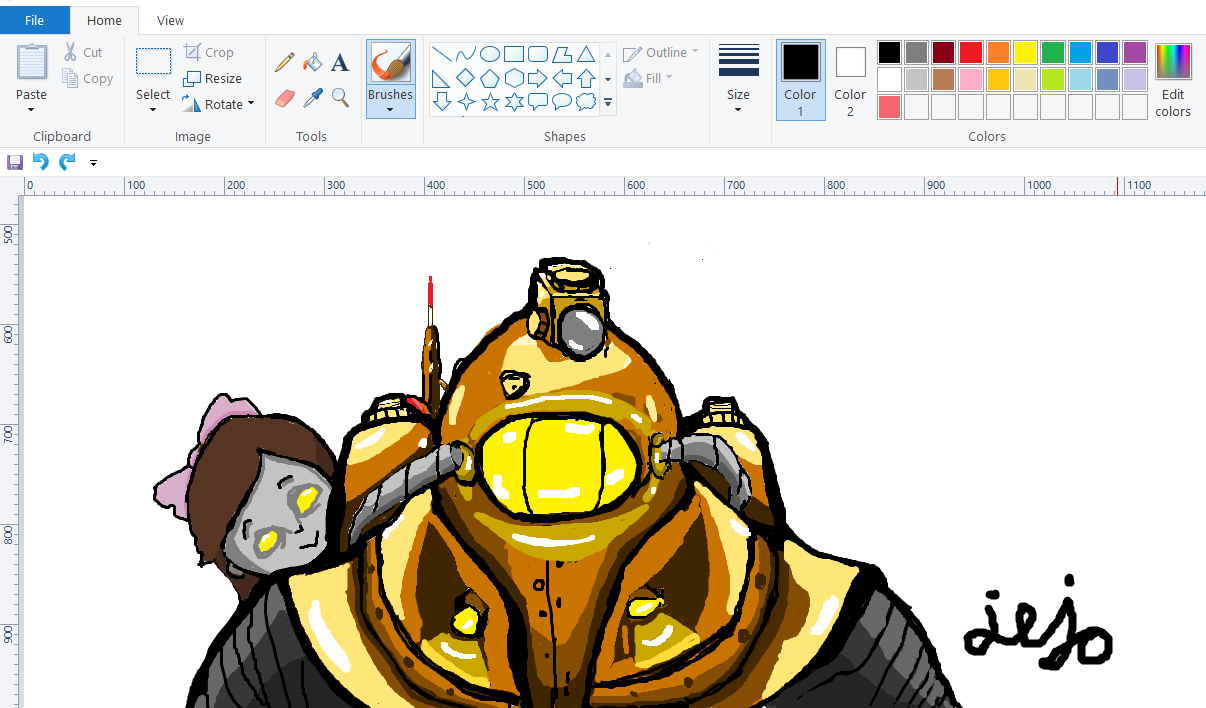Click the Brushes tool icon
Viewport: 1206px width, 708px height.
390,63
